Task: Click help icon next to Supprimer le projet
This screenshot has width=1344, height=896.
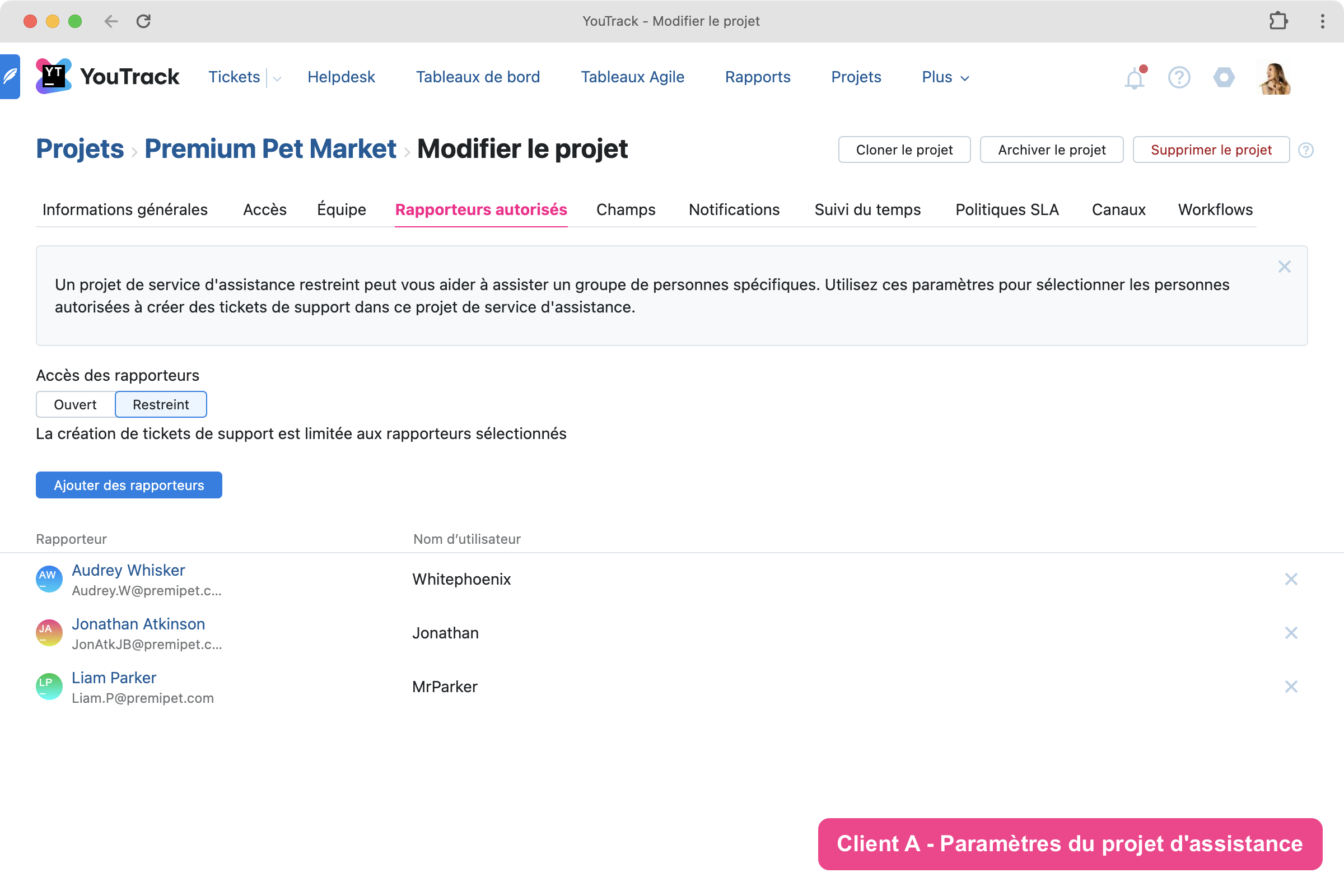Action: coord(1306,150)
